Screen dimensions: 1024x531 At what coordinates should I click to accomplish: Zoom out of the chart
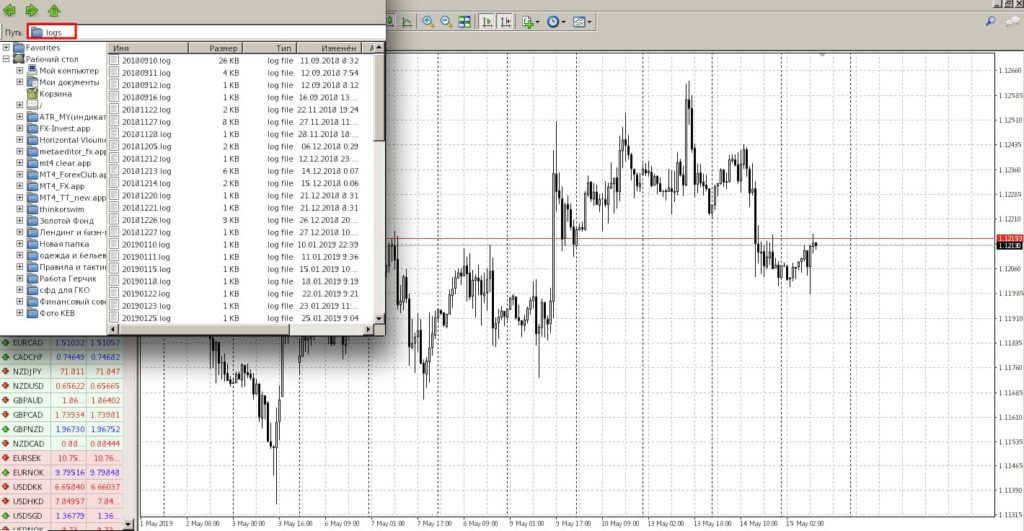tap(446, 21)
